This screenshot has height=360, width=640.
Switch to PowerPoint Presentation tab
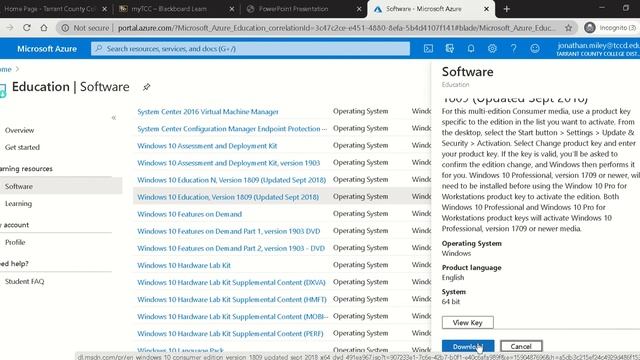(x=293, y=9)
